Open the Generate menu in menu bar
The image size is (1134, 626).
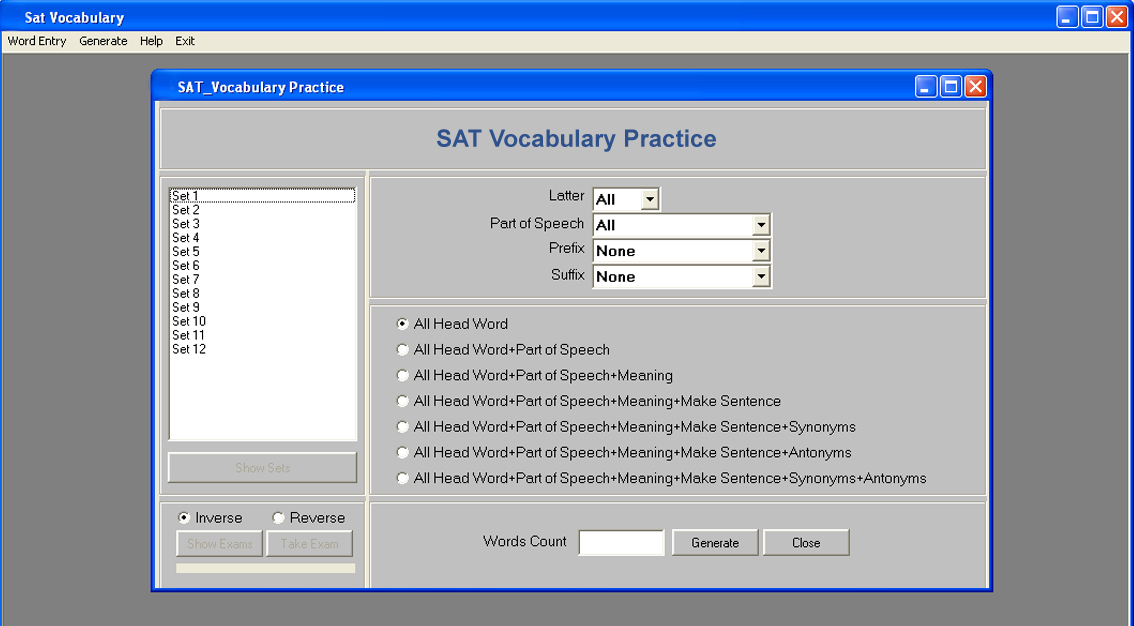point(103,41)
